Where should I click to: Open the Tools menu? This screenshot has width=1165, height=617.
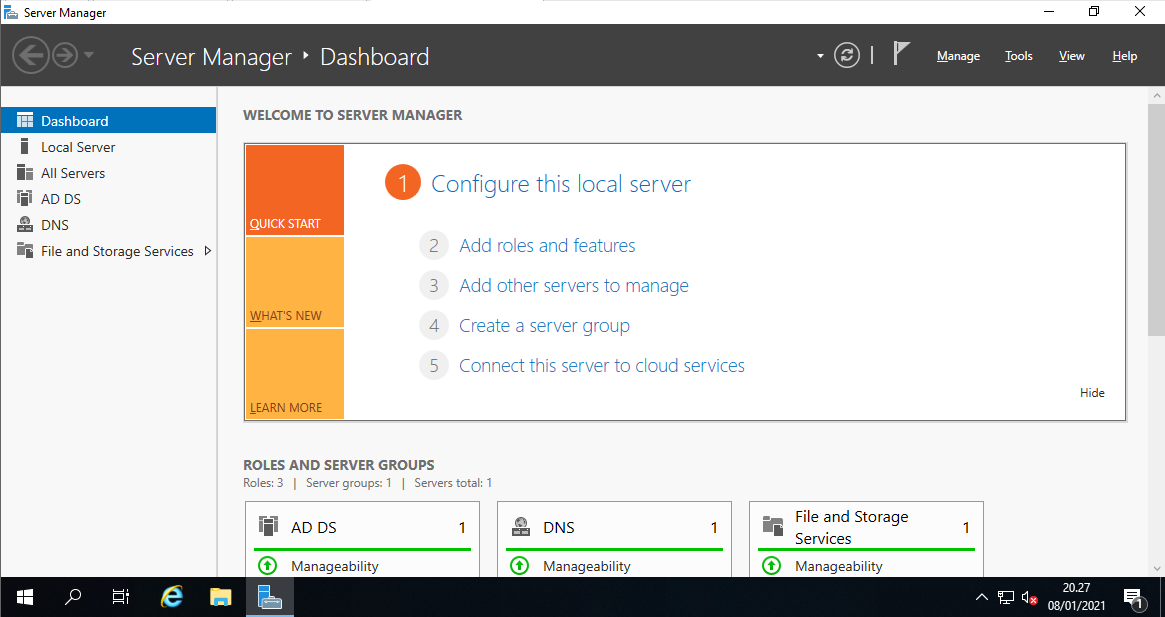pyautogui.click(x=1018, y=56)
